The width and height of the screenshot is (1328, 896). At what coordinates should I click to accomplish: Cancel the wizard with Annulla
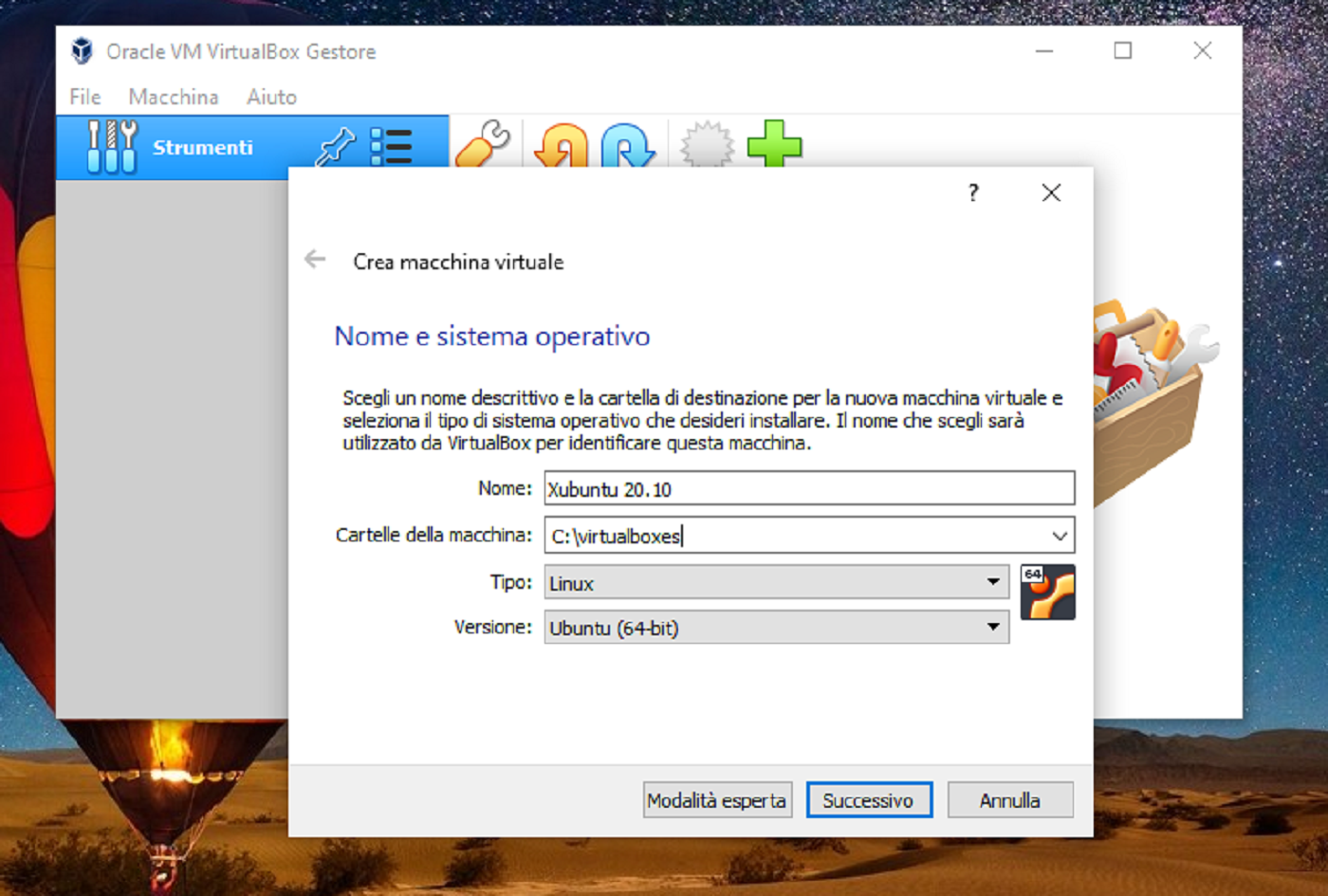coord(1009,800)
